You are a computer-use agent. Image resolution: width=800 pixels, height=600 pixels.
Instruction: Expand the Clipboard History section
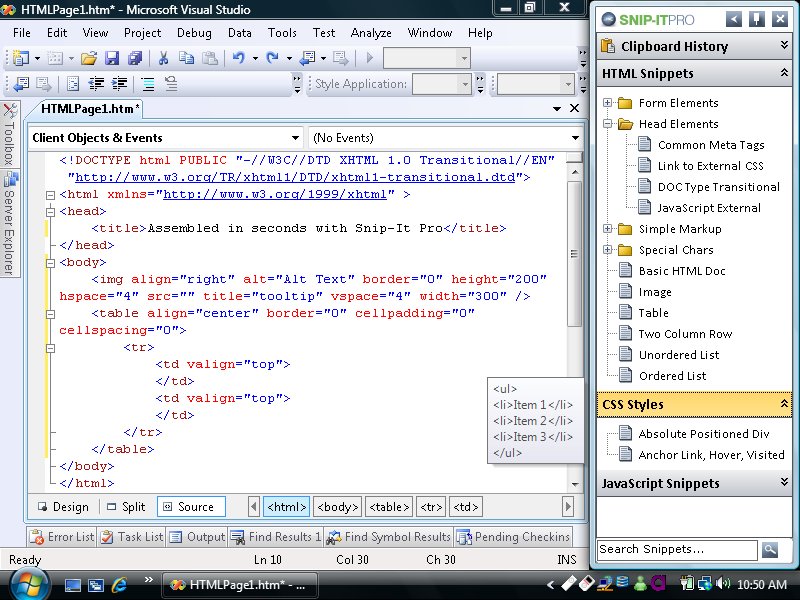pyautogui.click(x=785, y=46)
